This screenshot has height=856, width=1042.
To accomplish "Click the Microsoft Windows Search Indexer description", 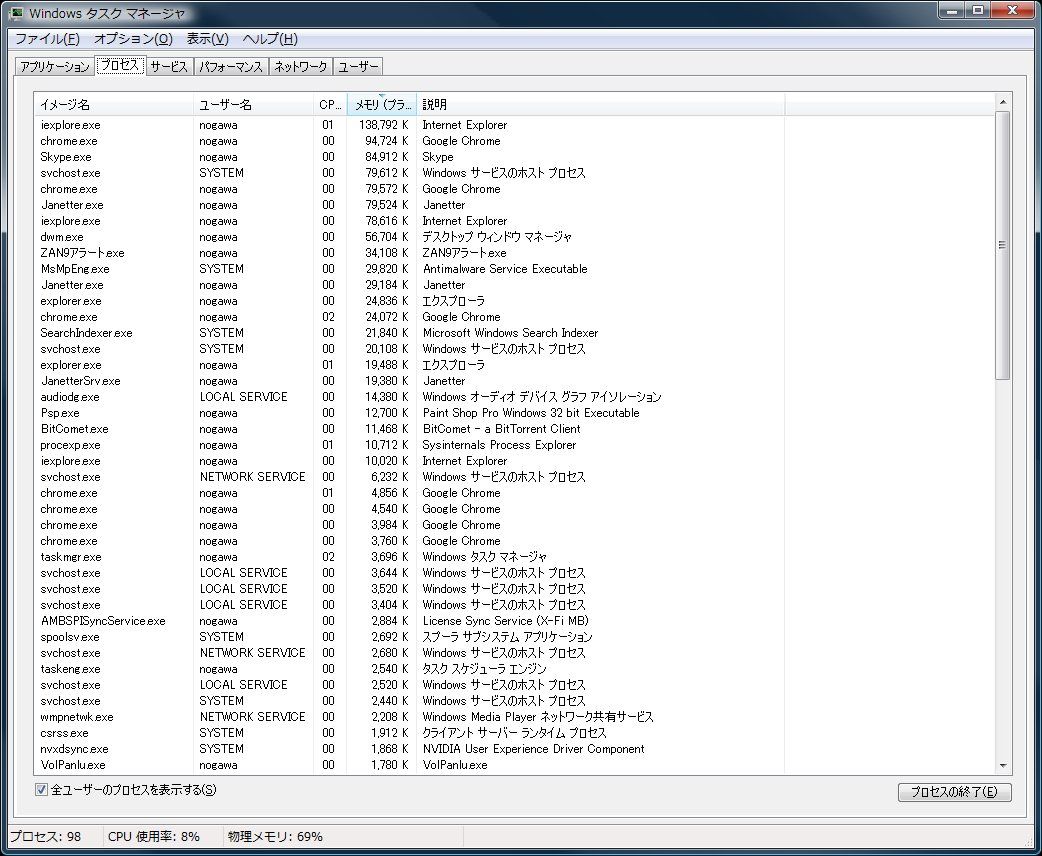I will click(510, 333).
